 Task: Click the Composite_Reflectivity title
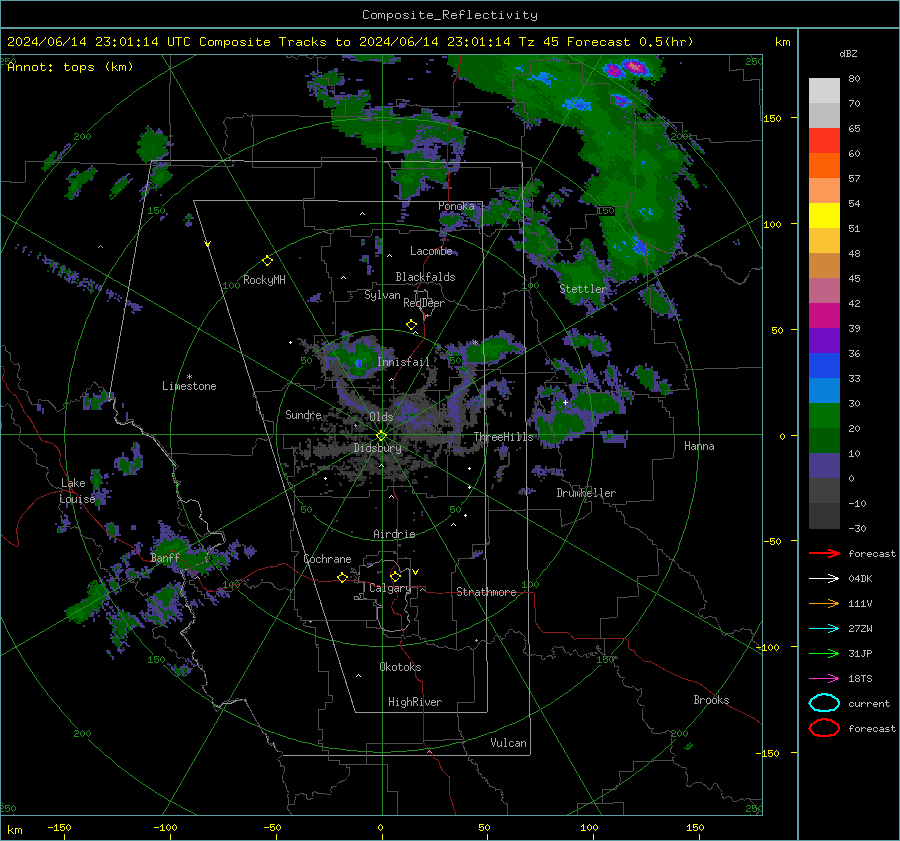450,15
